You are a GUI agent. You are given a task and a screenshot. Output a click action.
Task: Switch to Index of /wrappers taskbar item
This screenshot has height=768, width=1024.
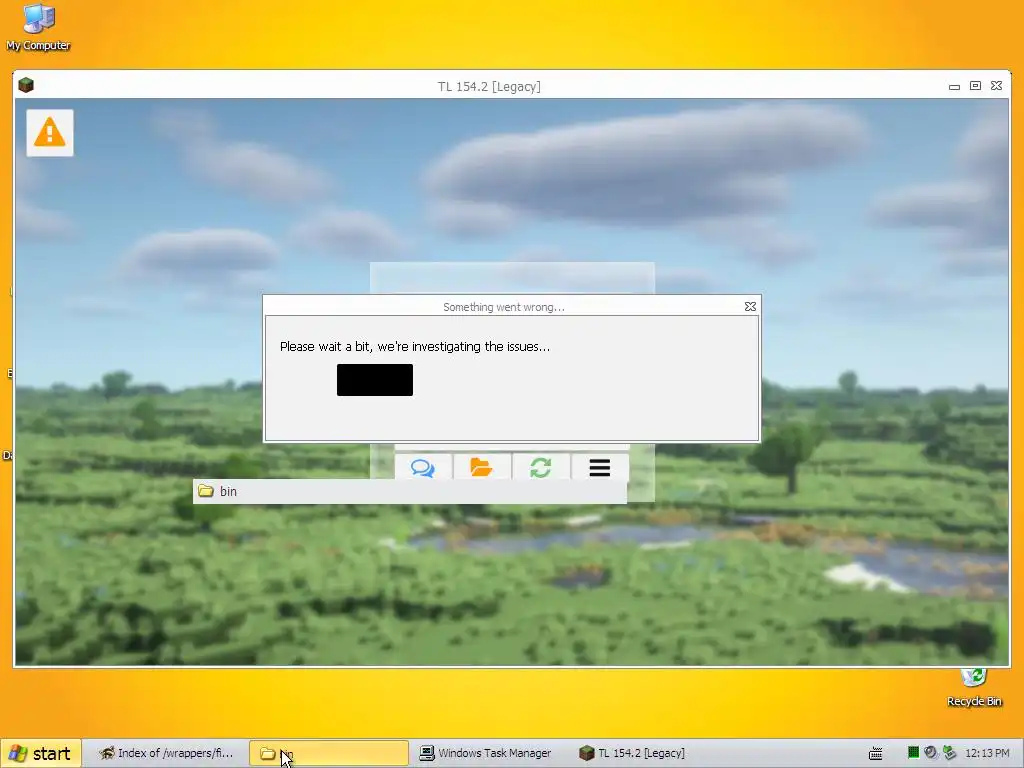(165, 754)
